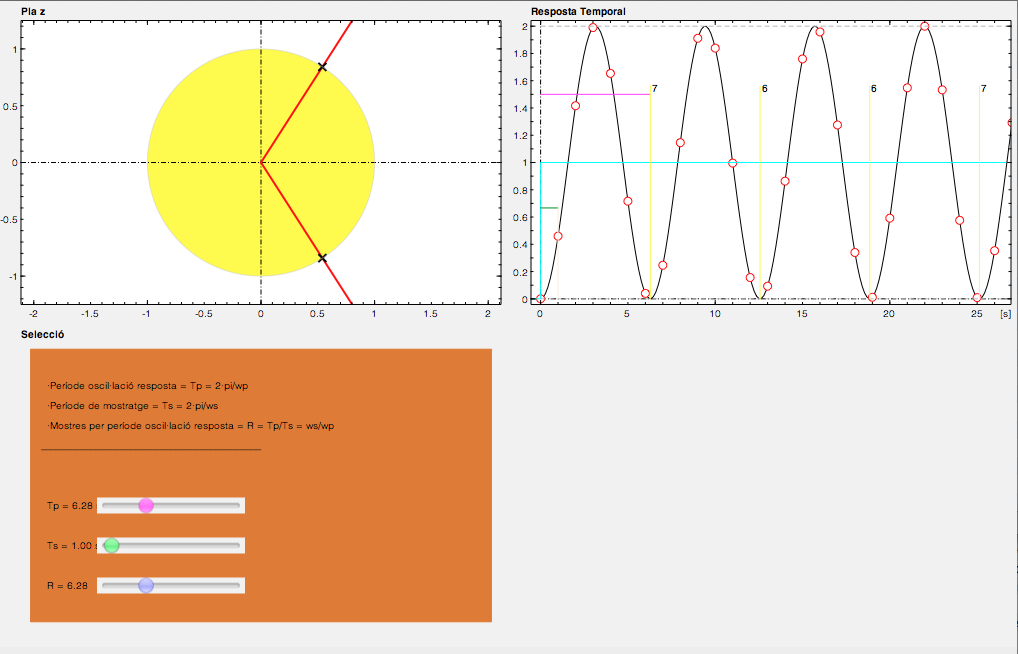Screen dimensions: 1018x654
Task: Click the magenta Tp period line in response plot
Action: (x=595, y=95)
